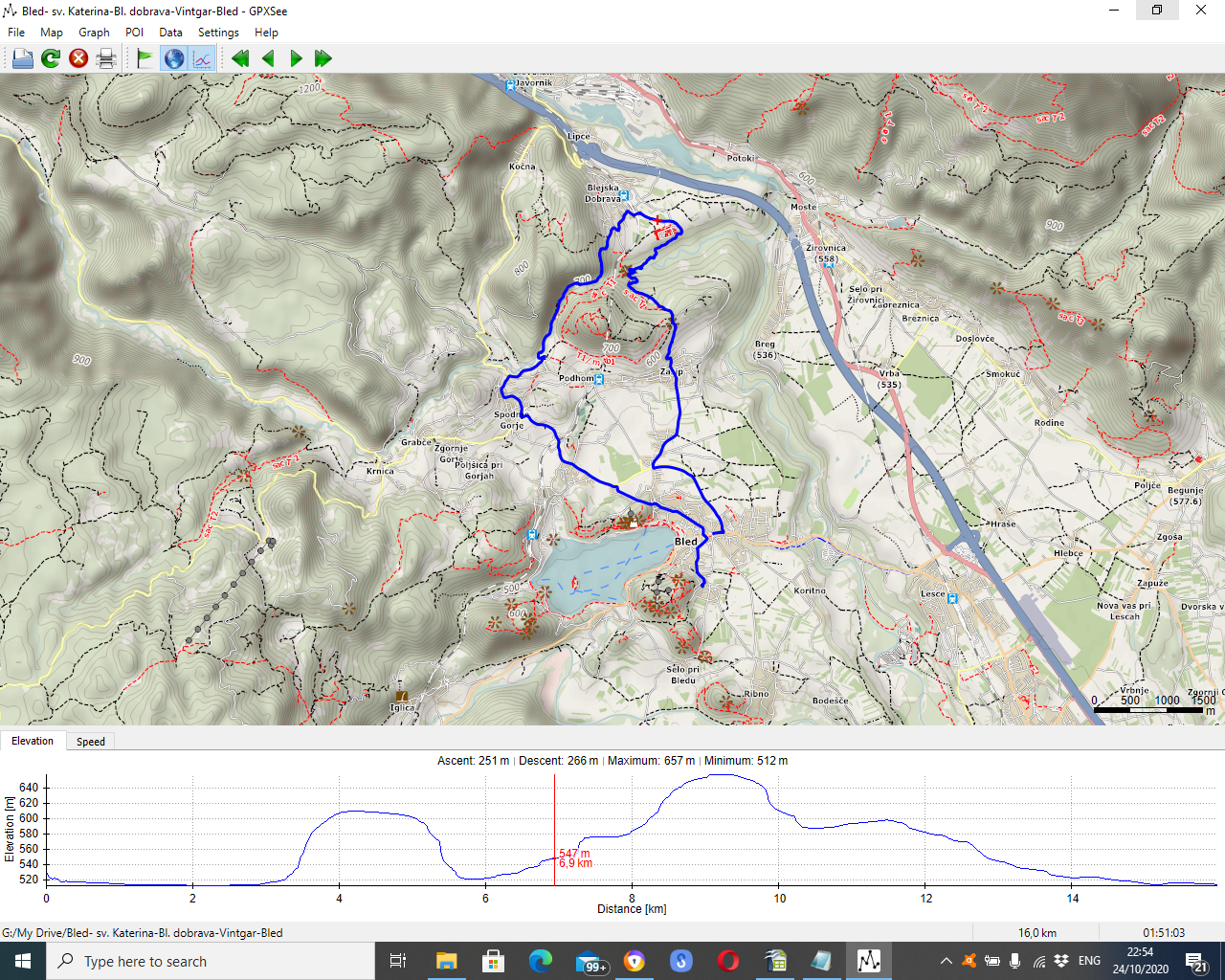The image size is (1225, 980).
Task: Toggle the globe Show map button
Action: tap(174, 58)
